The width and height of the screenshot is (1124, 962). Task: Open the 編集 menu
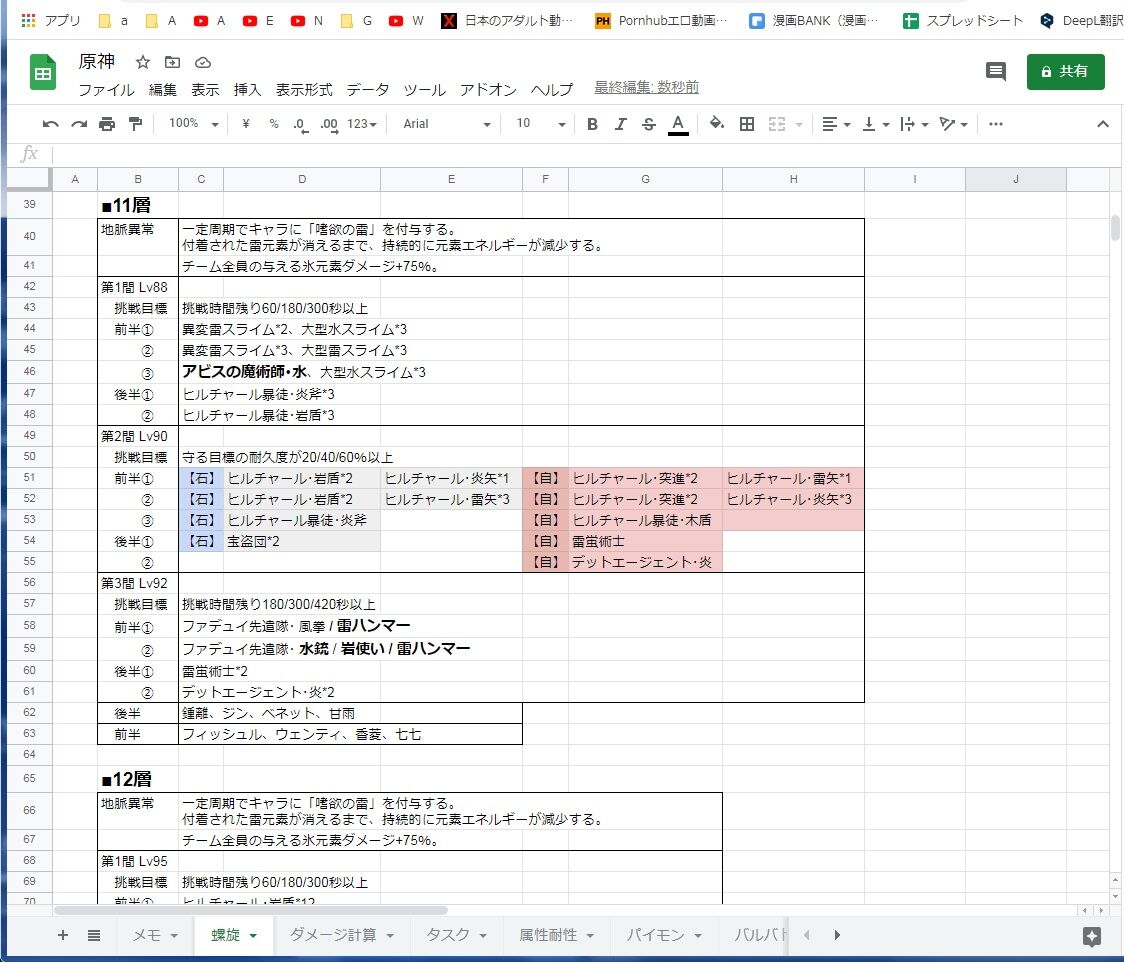click(163, 90)
